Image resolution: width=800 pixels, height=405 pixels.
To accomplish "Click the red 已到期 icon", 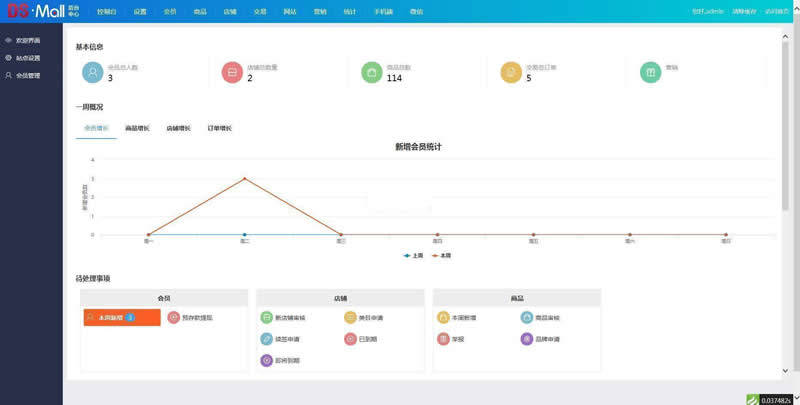I will pos(350,339).
